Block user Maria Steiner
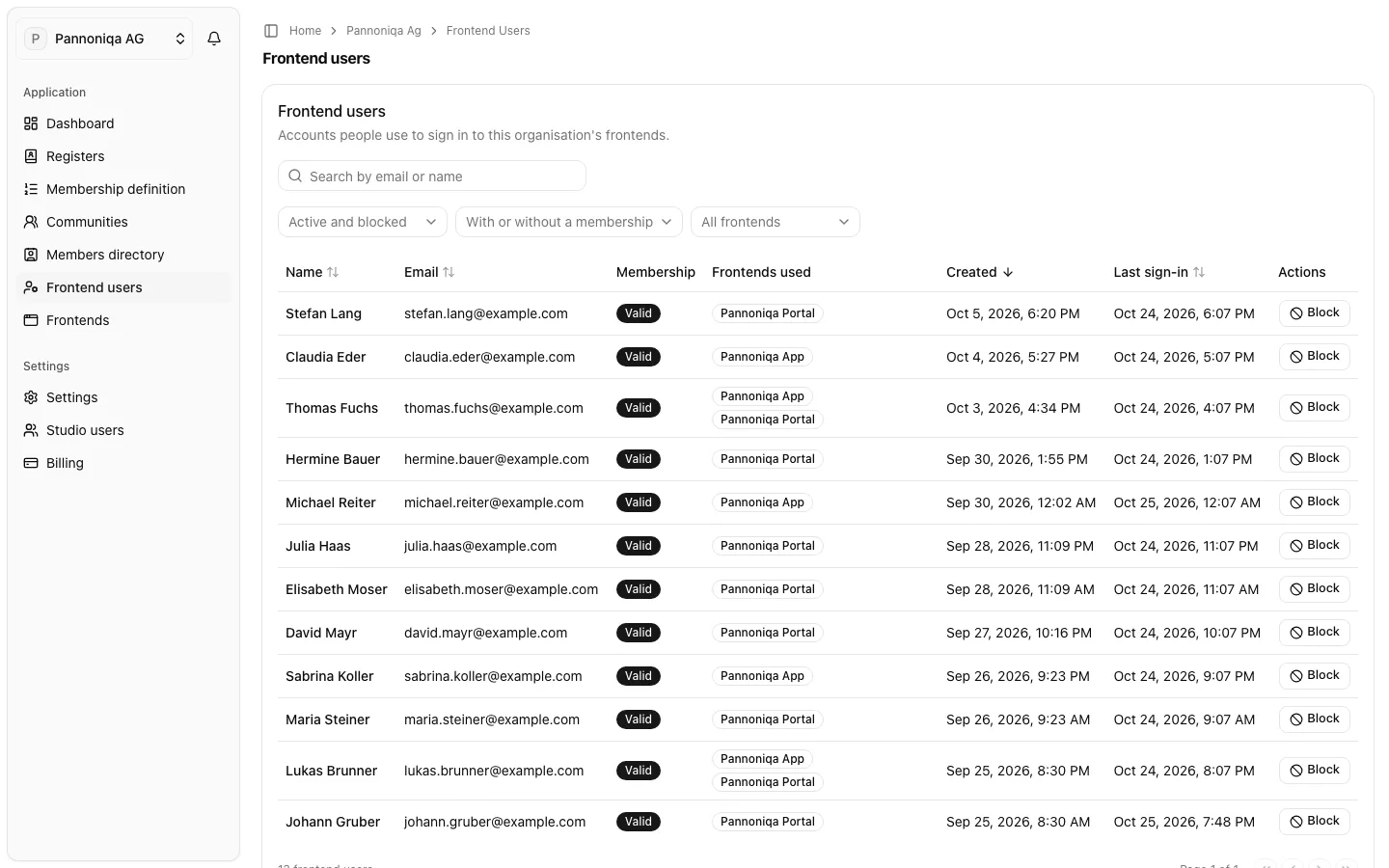The height and width of the screenshot is (868, 1389). 1315,719
